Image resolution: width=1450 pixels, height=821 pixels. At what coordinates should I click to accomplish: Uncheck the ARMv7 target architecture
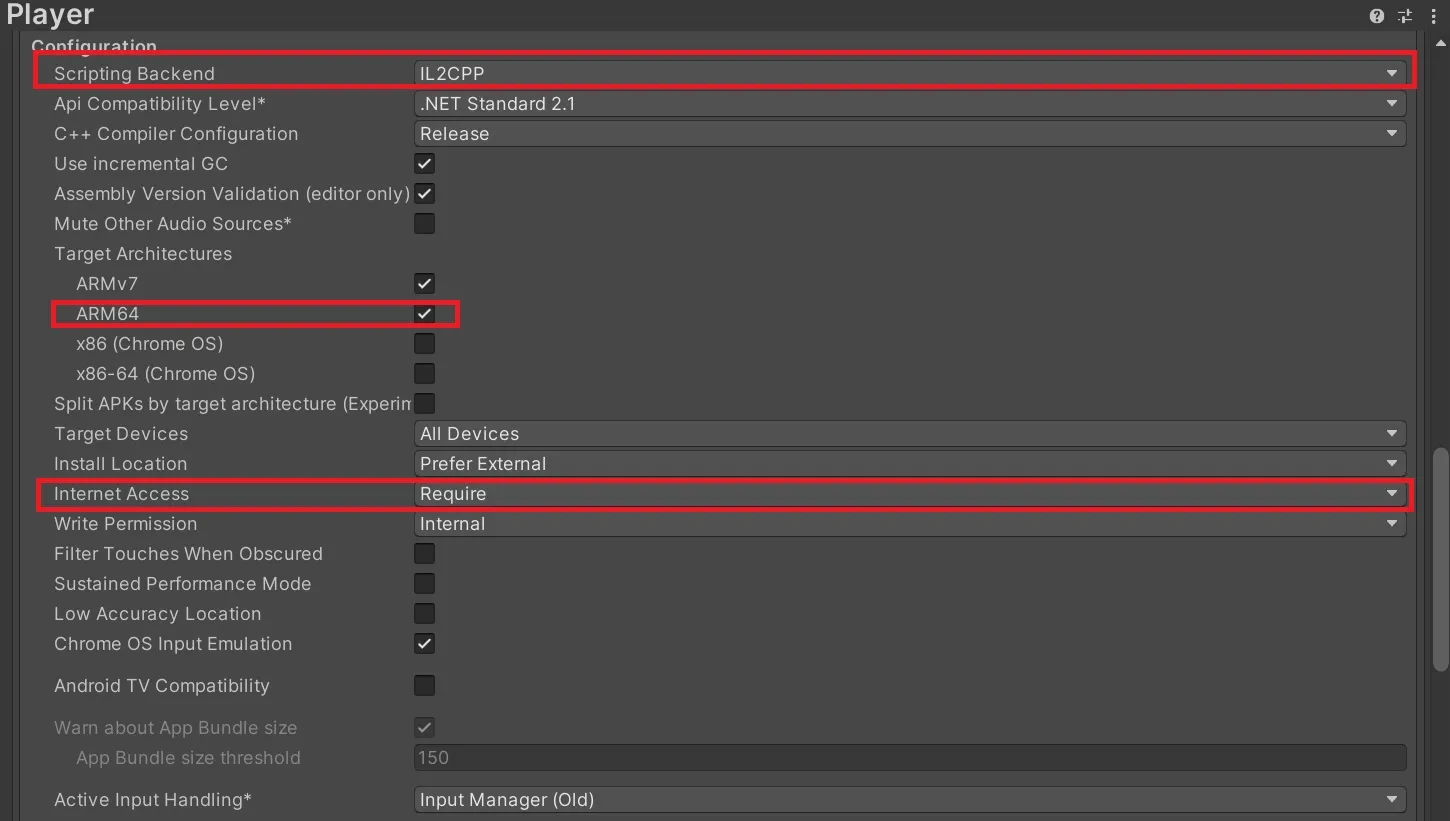[x=425, y=284]
